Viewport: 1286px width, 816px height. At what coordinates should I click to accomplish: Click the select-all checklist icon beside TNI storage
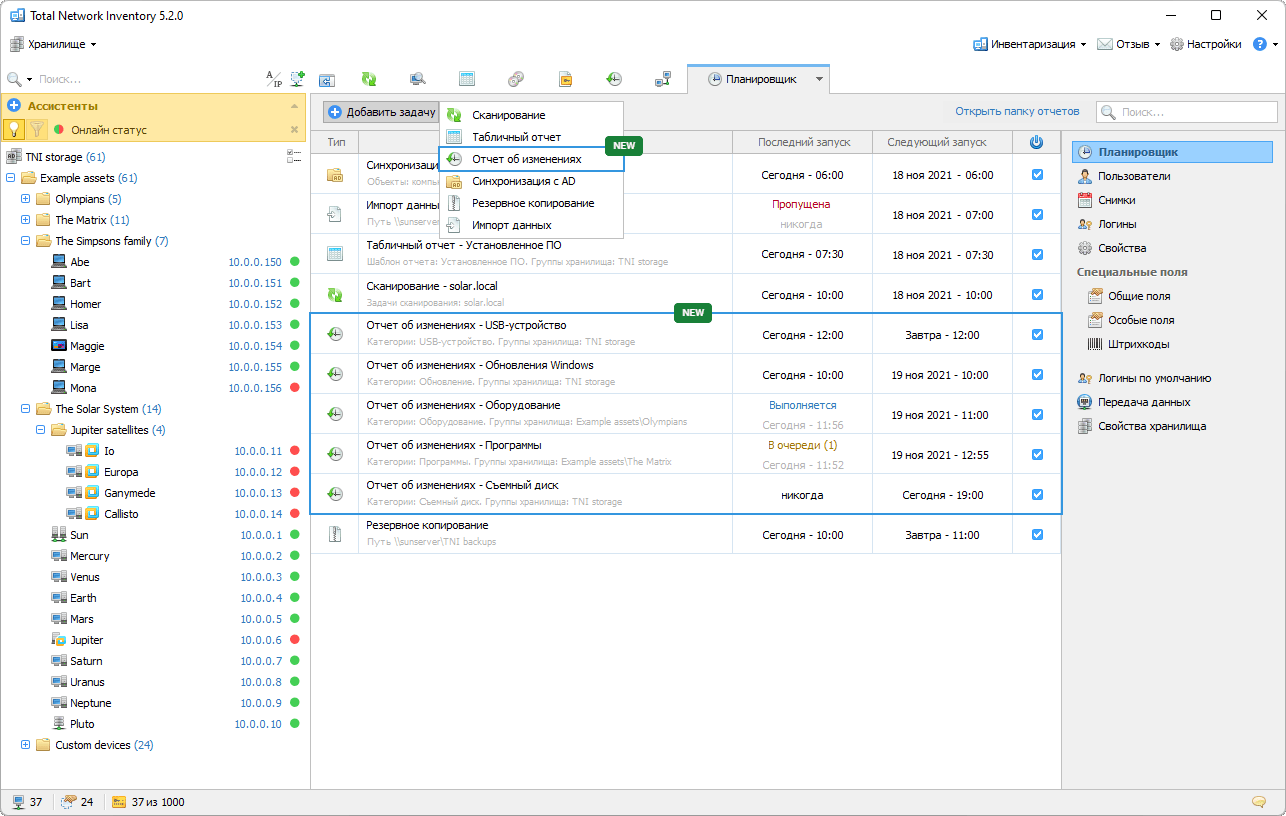294,157
